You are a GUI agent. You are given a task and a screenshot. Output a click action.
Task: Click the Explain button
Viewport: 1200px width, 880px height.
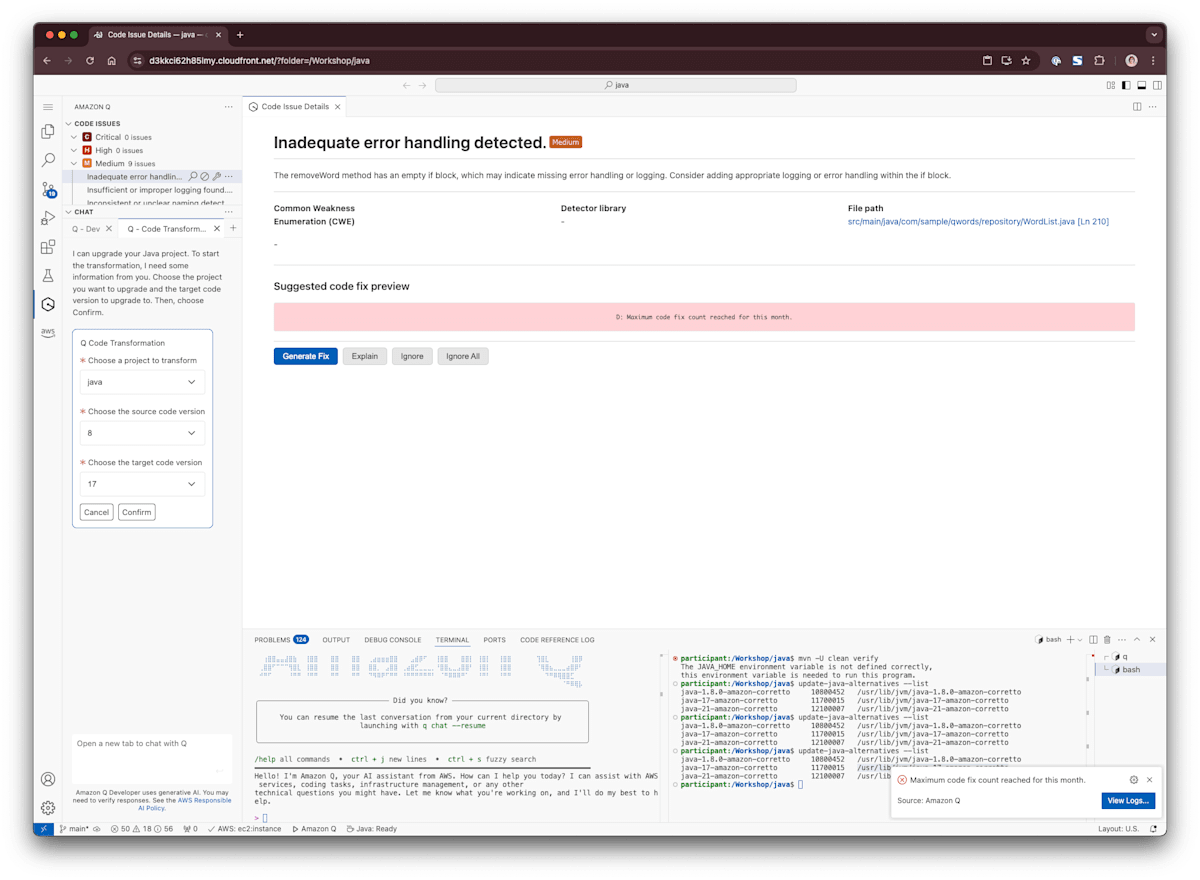(365, 356)
